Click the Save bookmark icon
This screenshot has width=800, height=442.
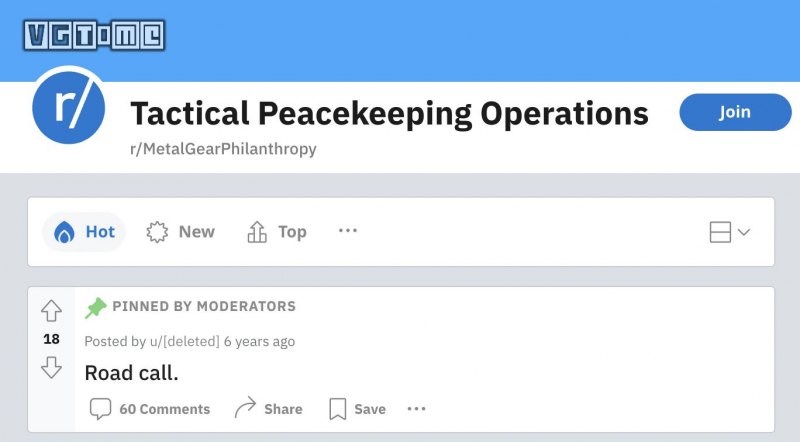[337, 409]
